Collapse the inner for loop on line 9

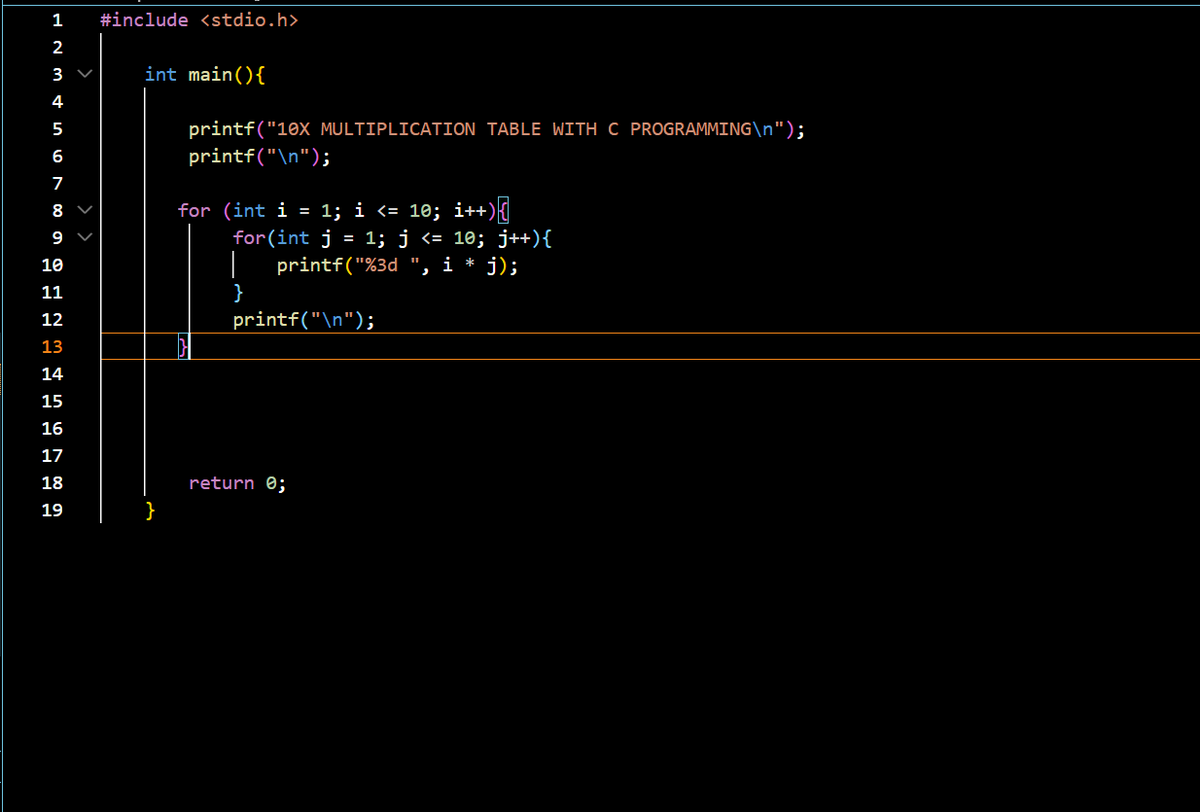click(85, 238)
